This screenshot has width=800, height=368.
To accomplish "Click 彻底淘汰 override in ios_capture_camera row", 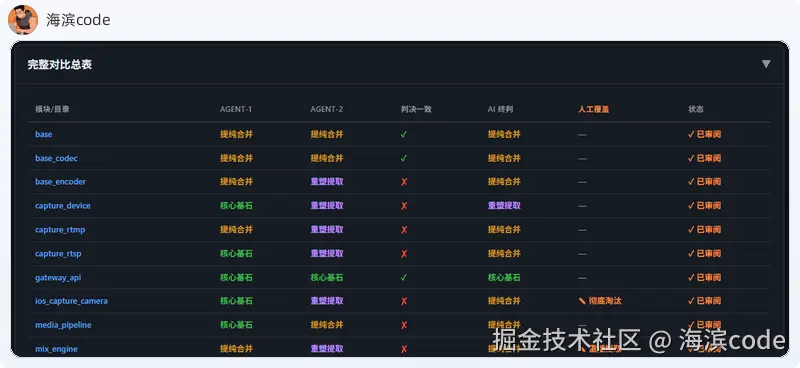I will 600,301.
